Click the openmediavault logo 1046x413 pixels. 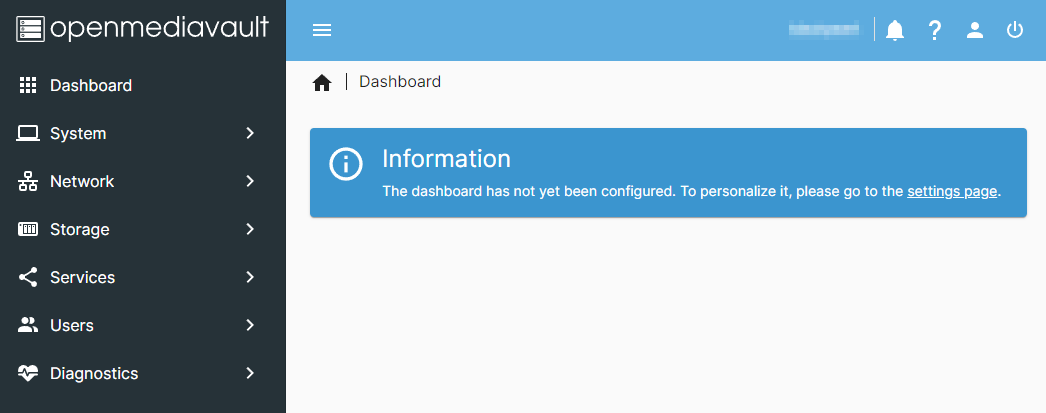143,28
